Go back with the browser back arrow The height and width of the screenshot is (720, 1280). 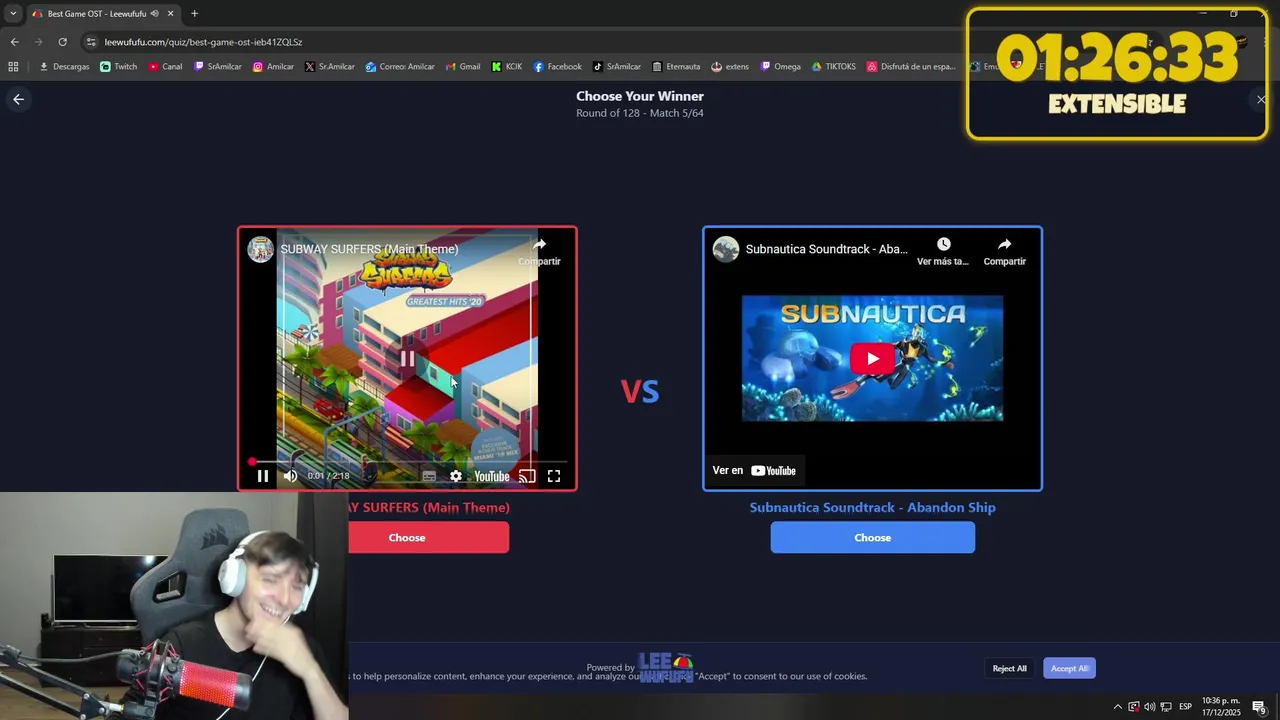coord(14,42)
